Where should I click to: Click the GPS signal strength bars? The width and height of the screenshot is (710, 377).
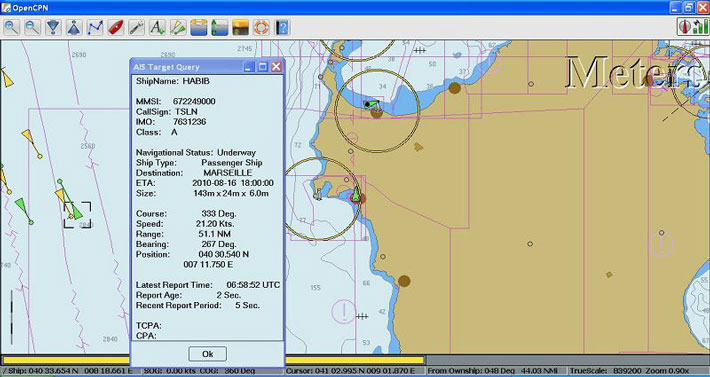pyautogui.click(x=700, y=27)
